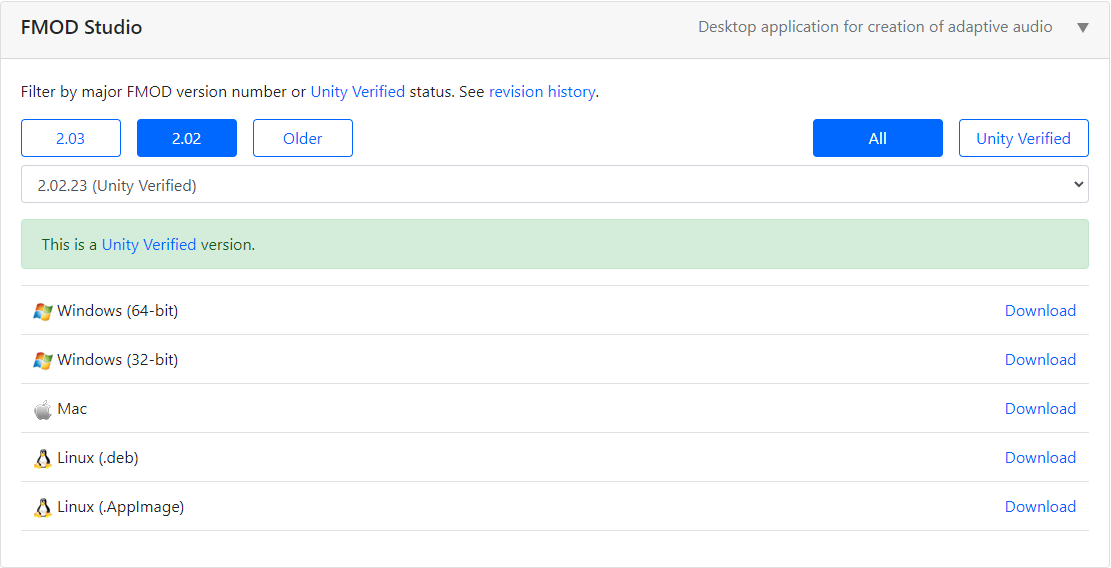Click the Windows logo beside Windows (64-bit)
The width and height of the screenshot is (1111, 568).
pos(42,311)
